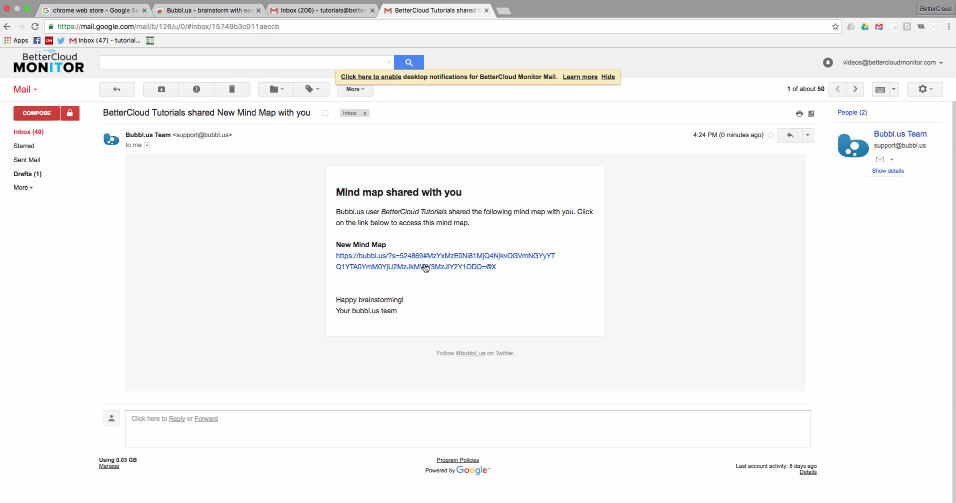The image size is (956, 503).
Task: Close the chrome web store tab
Action: 144,10
